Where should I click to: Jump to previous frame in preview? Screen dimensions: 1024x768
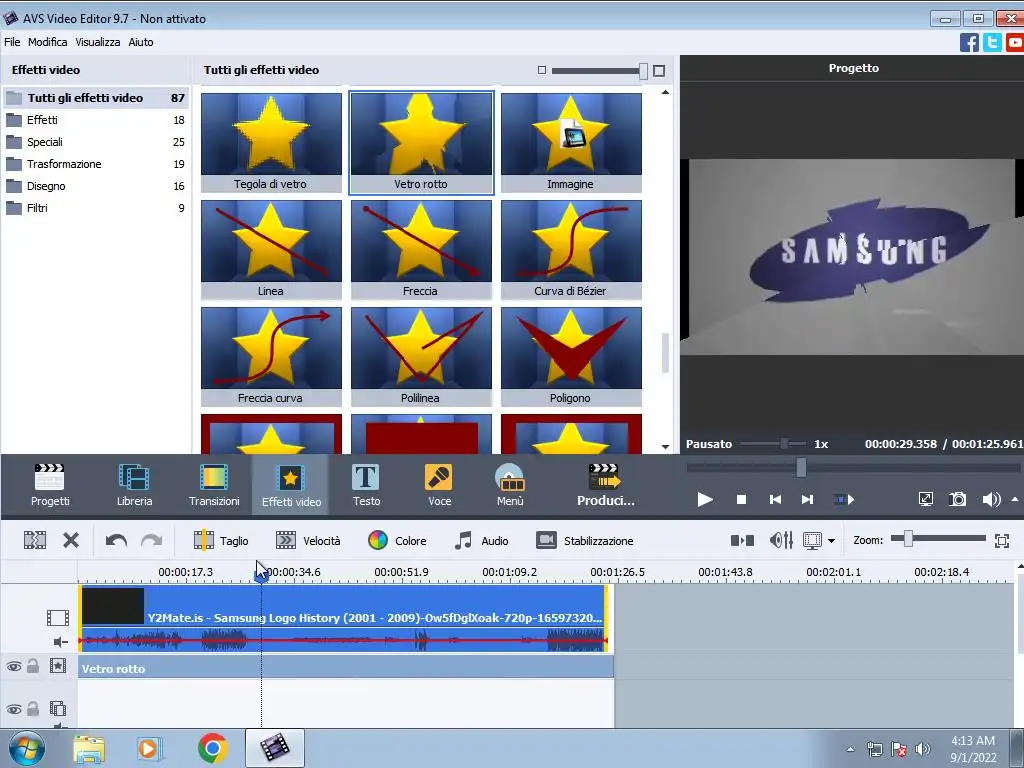(775, 500)
